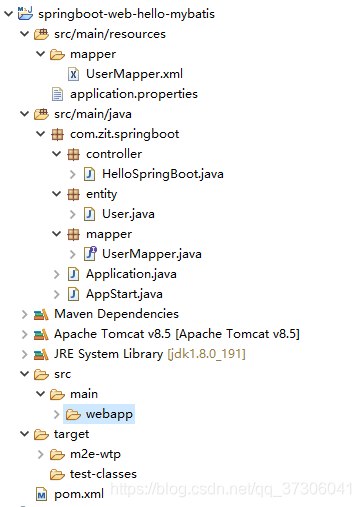Click the UserMapper.java interface icon
The image size is (361, 507).
[90, 254]
